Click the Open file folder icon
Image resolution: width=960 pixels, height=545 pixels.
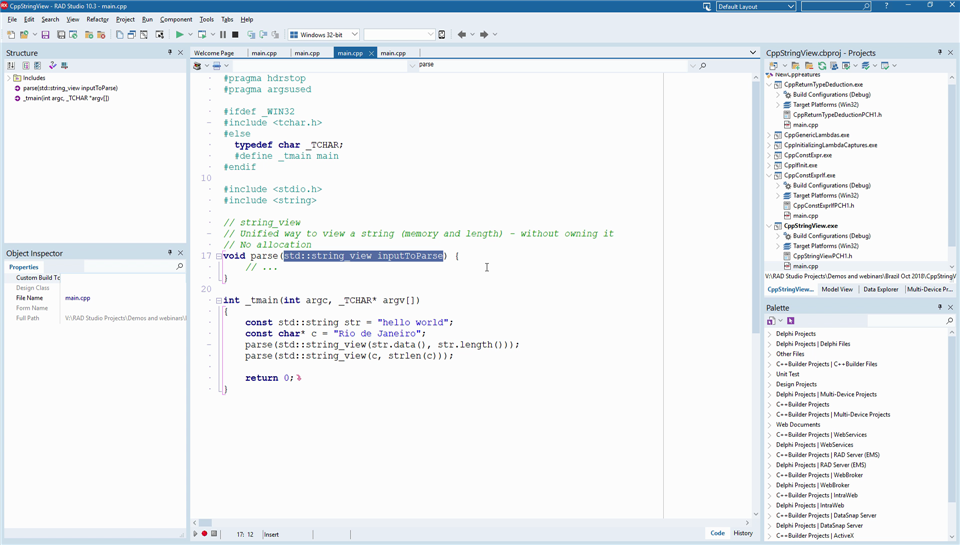(24, 35)
